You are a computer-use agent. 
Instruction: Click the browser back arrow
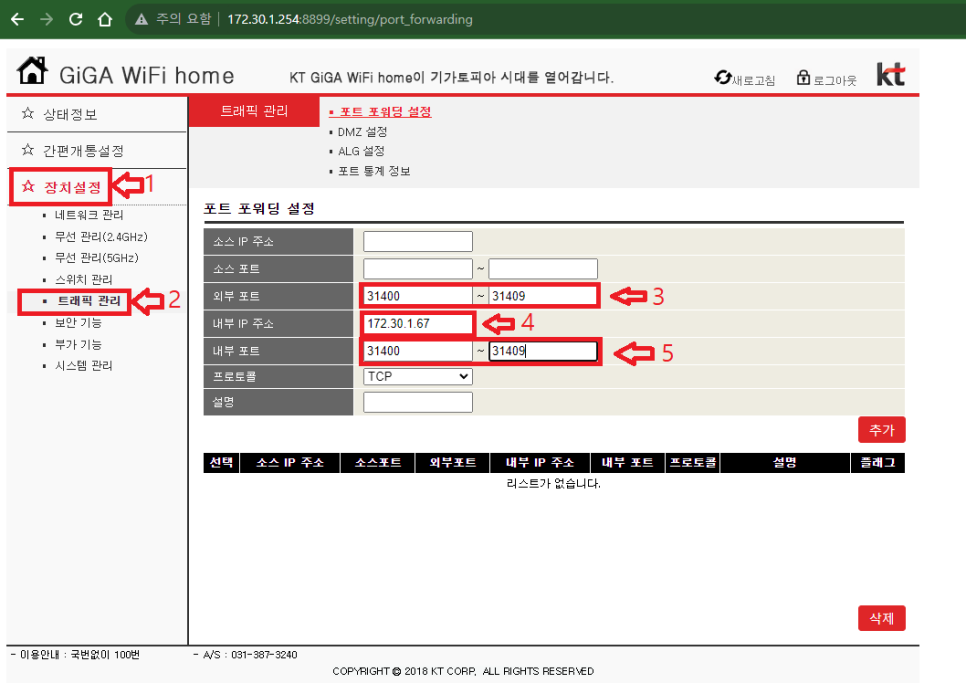click(x=17, y=19)
